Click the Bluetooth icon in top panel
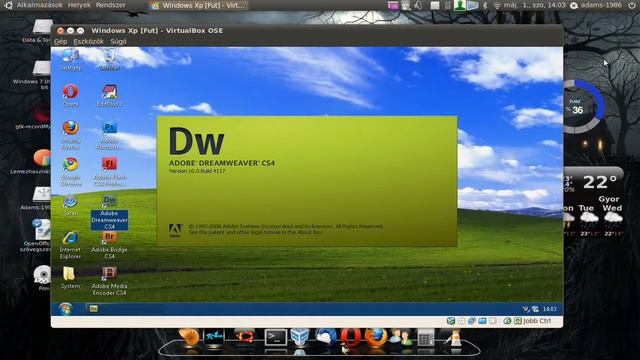The height and width of the screenshot is (360, 640). 485,5
